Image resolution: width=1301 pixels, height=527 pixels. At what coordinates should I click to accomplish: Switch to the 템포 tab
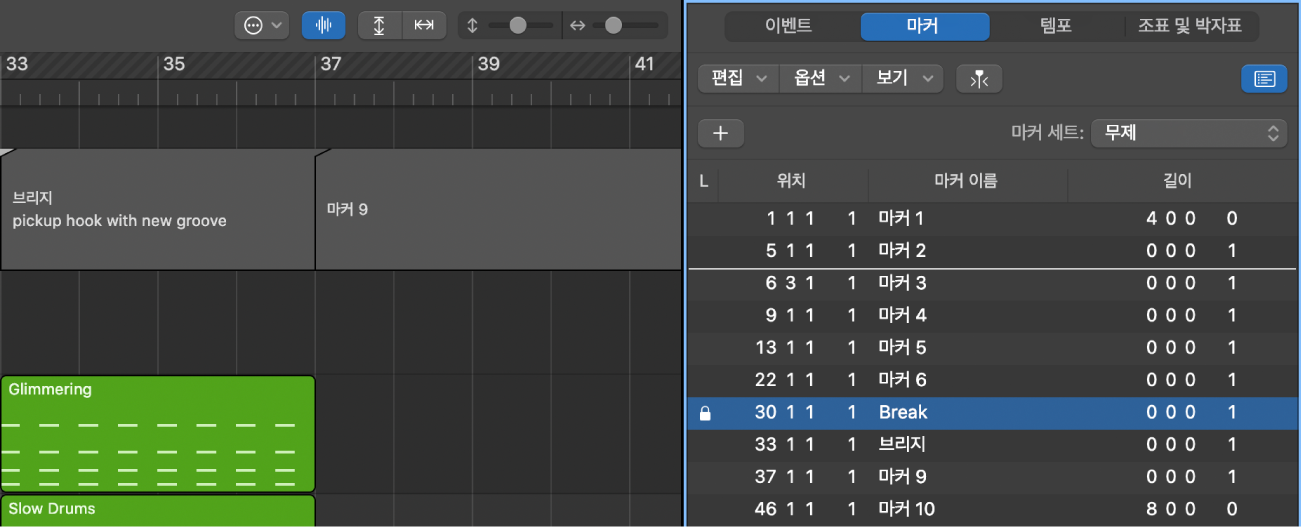click(1057, 26)
